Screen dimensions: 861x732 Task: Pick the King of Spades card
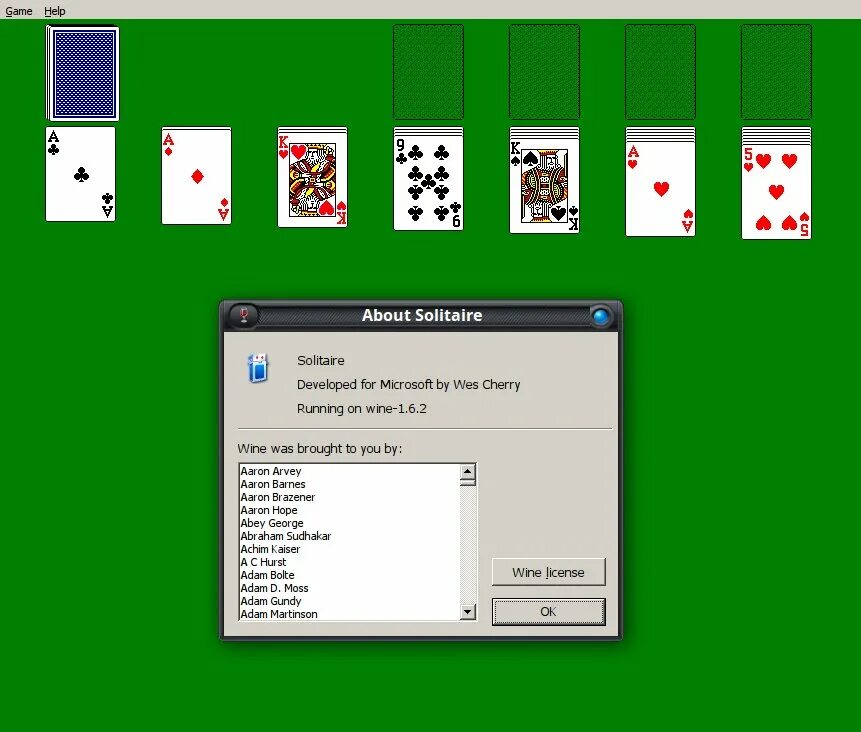point(544,187)
